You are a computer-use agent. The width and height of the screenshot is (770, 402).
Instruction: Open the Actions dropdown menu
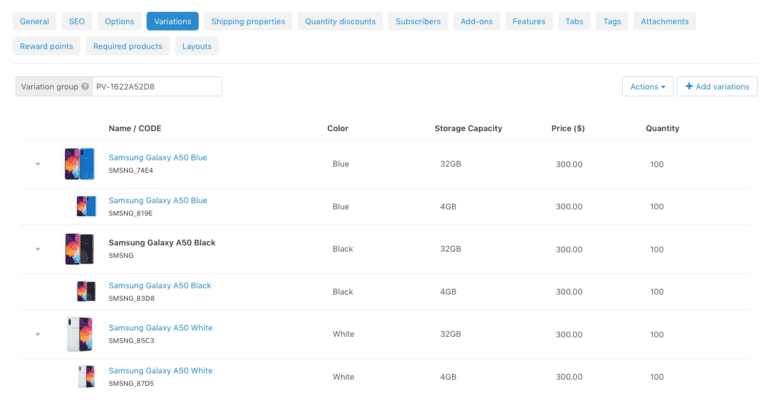tap(648, 86)
